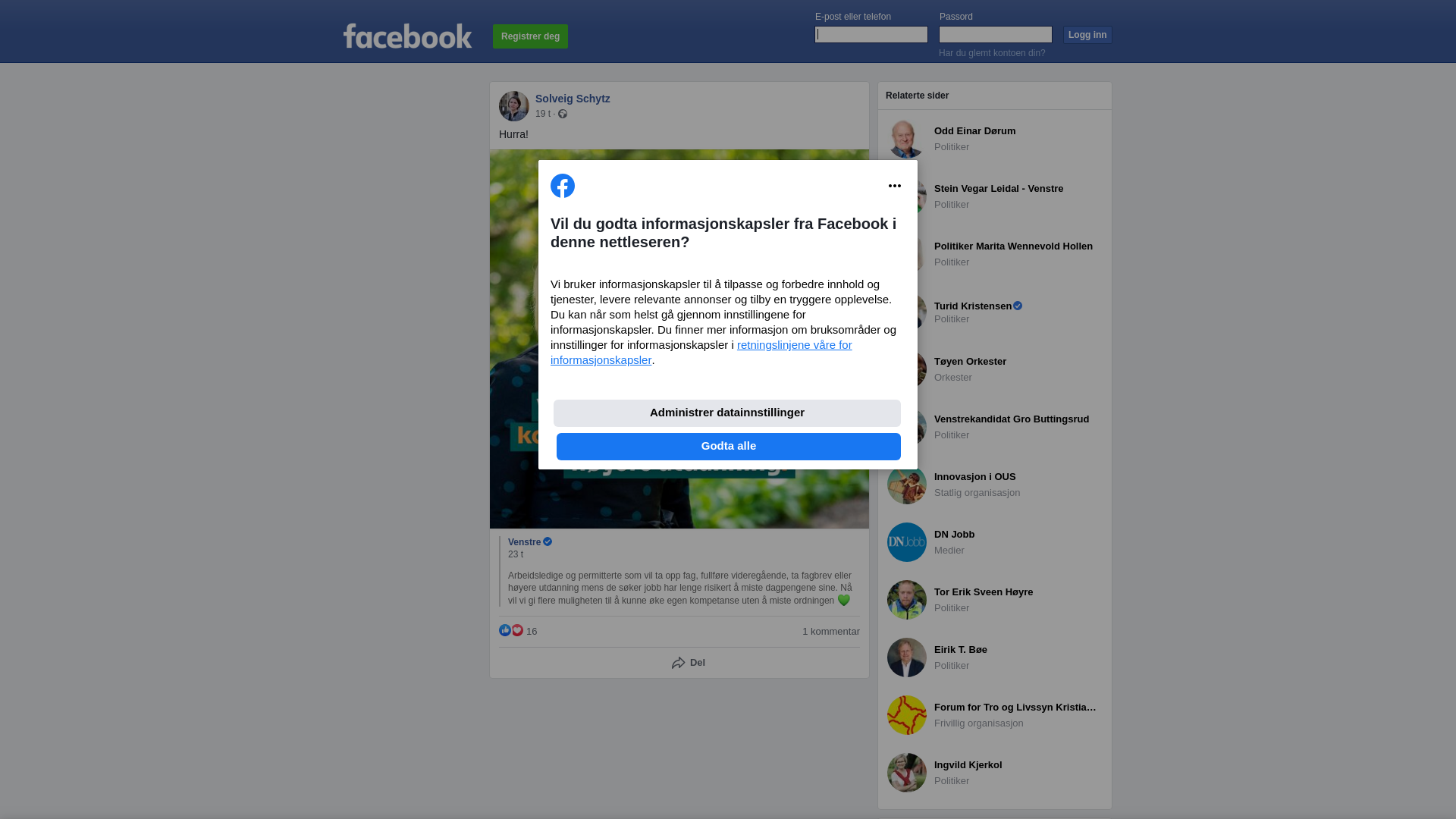Focus the Passord input field

[996, 35]
